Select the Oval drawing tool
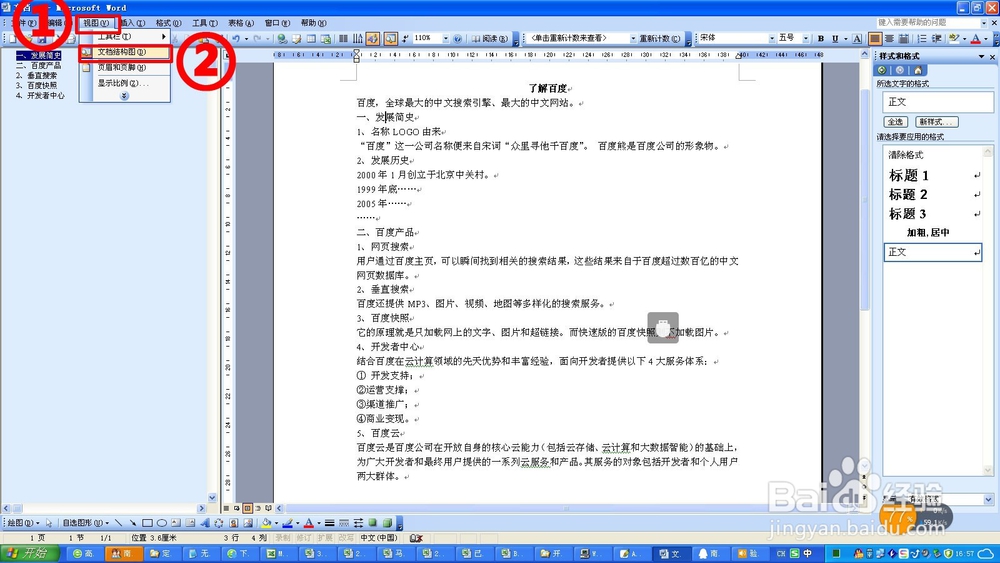Image resolution: width=1000 pixels, height=563 pixels. click(162, 523)
